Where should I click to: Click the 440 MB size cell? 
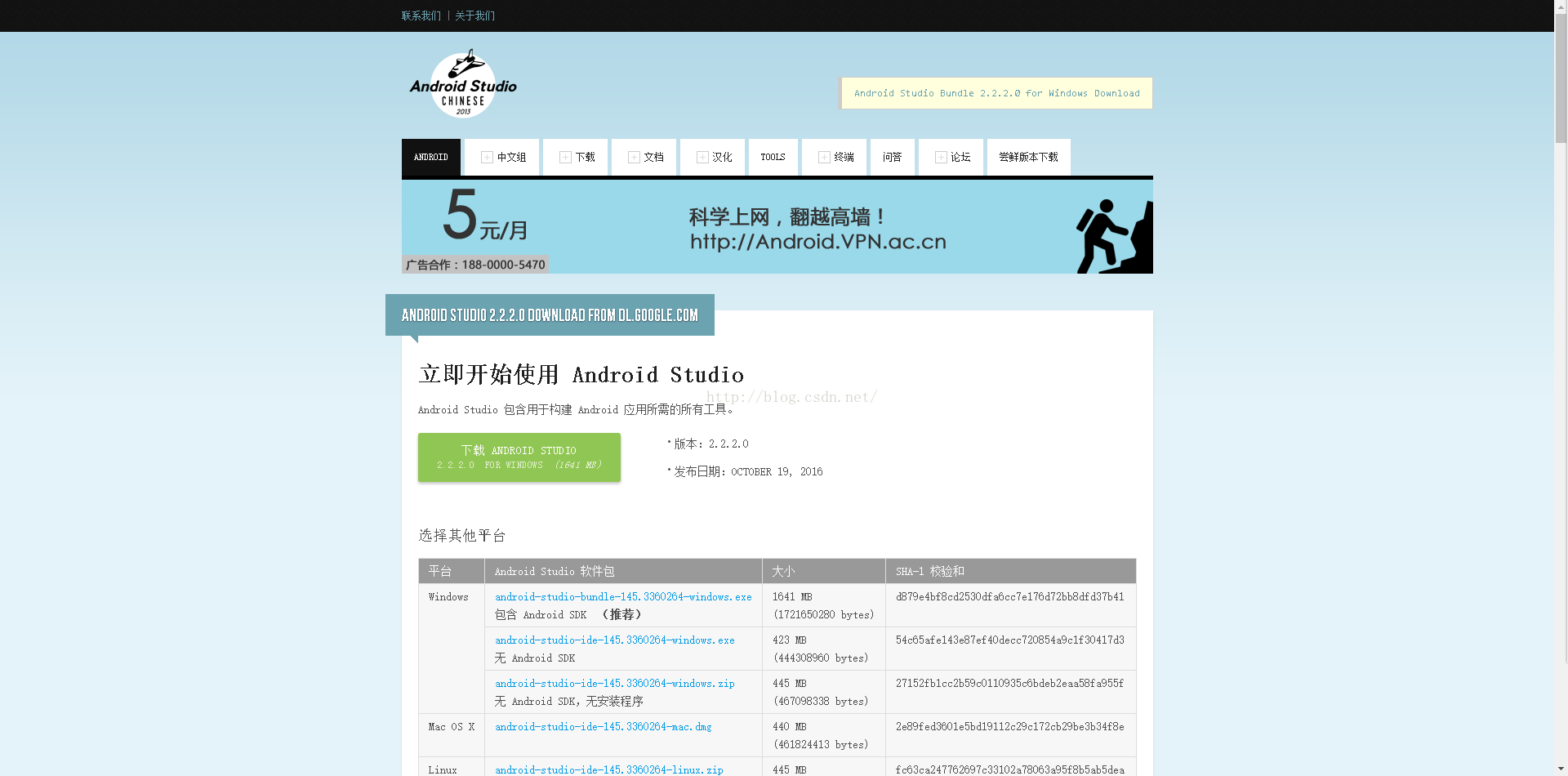point(824,735)
